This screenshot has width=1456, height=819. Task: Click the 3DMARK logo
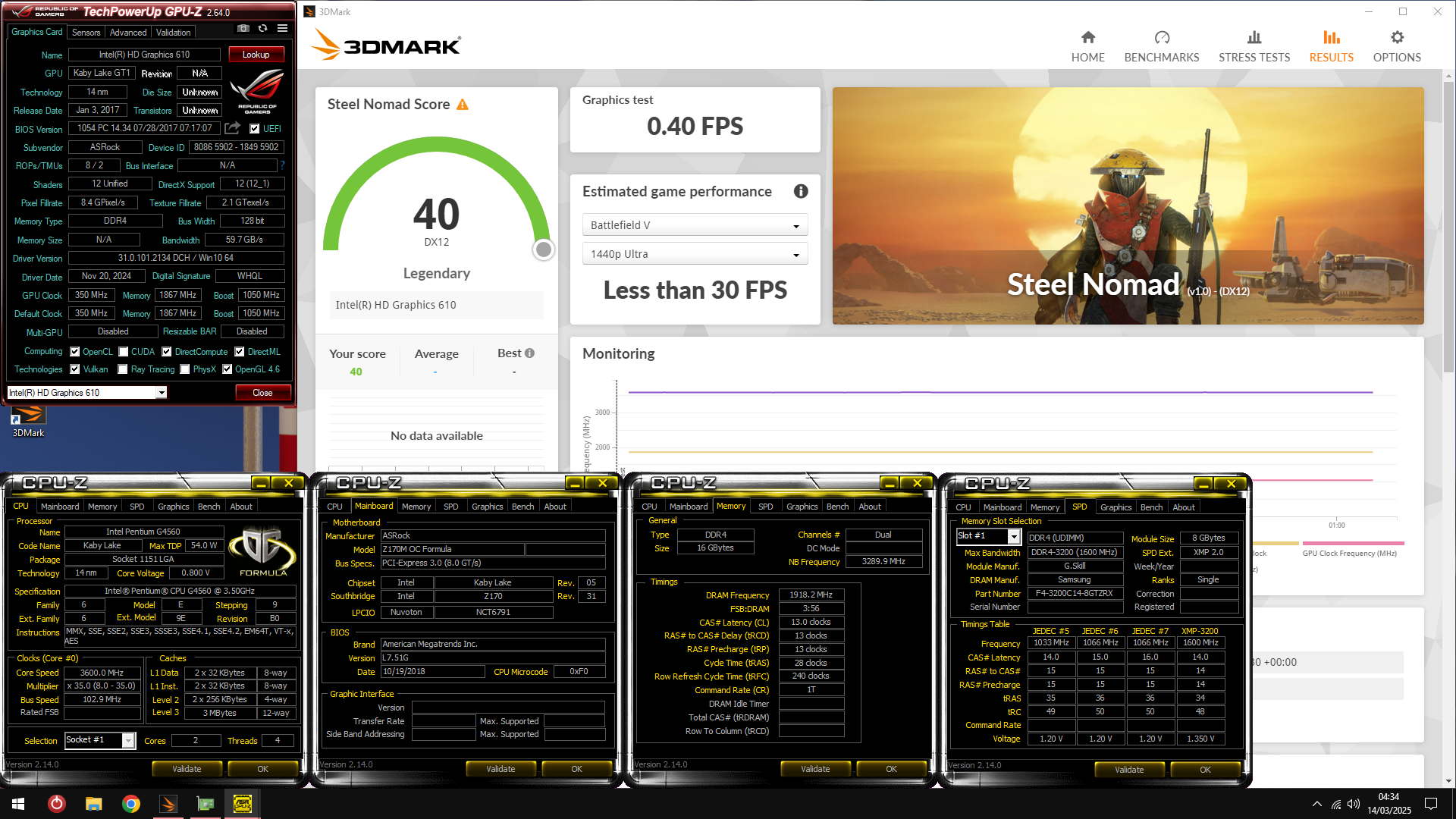click(386, 45)
